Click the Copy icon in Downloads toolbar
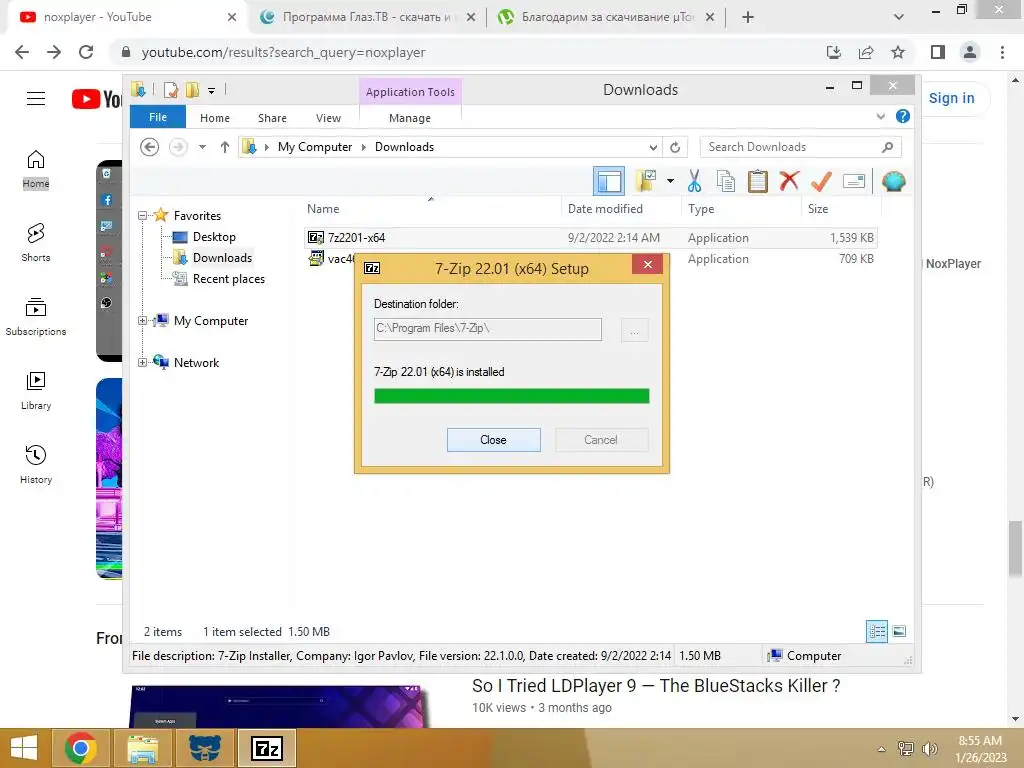Screen dimensions: 1024x768 click(x=726, y=181)
